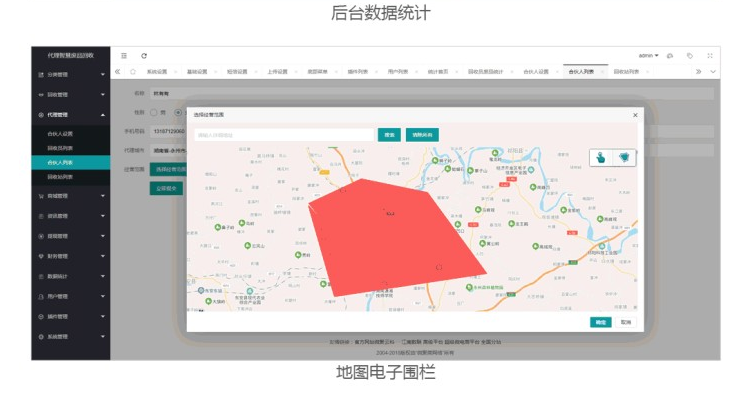Click the refresh icon in top toolbar

[x=144, y=56]
